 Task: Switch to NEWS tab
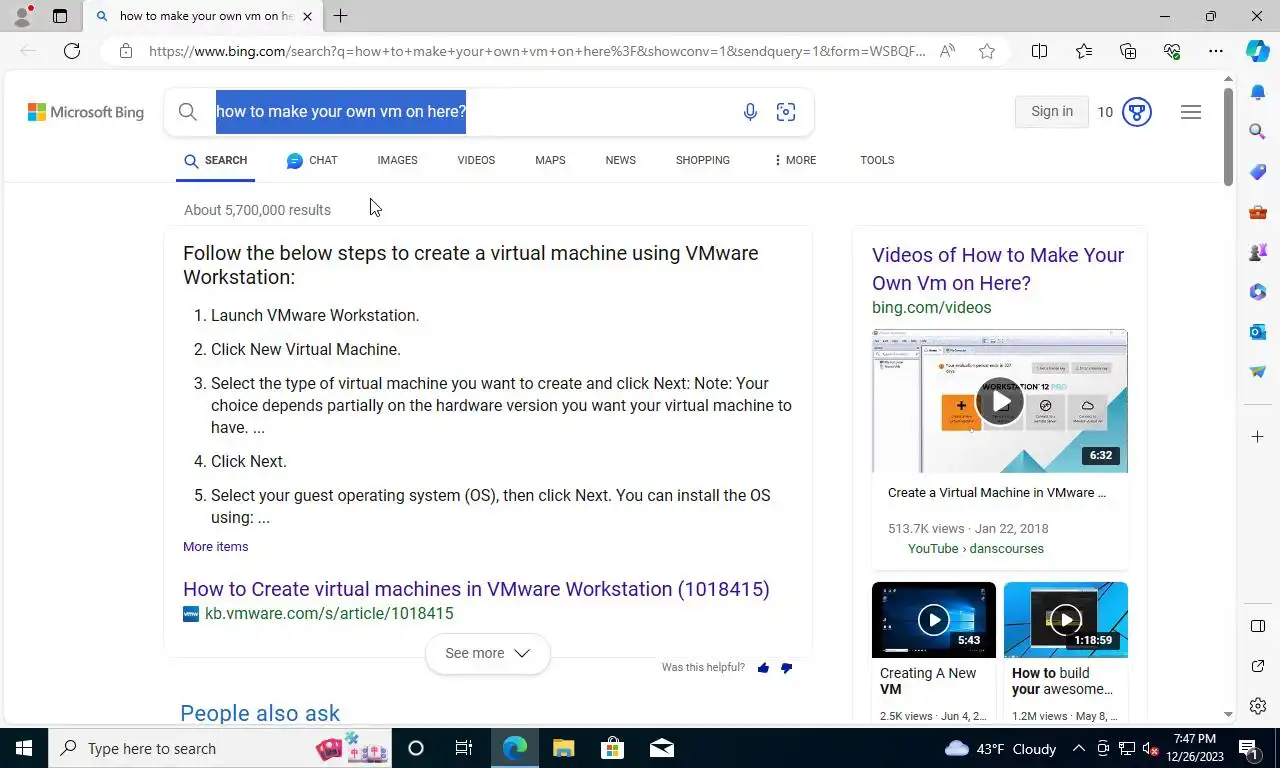[x=620, y=160]
